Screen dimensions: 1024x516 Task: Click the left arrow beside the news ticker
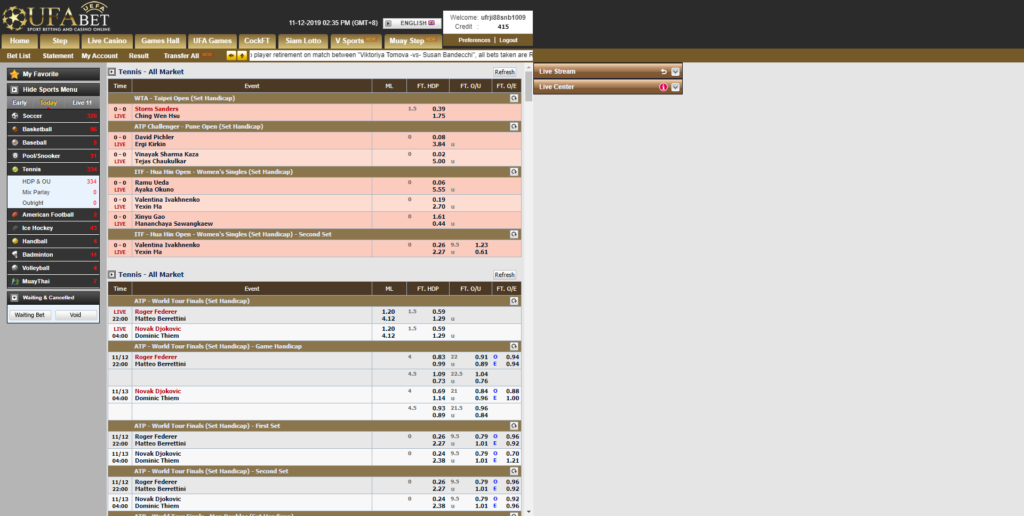pos(231,56)
